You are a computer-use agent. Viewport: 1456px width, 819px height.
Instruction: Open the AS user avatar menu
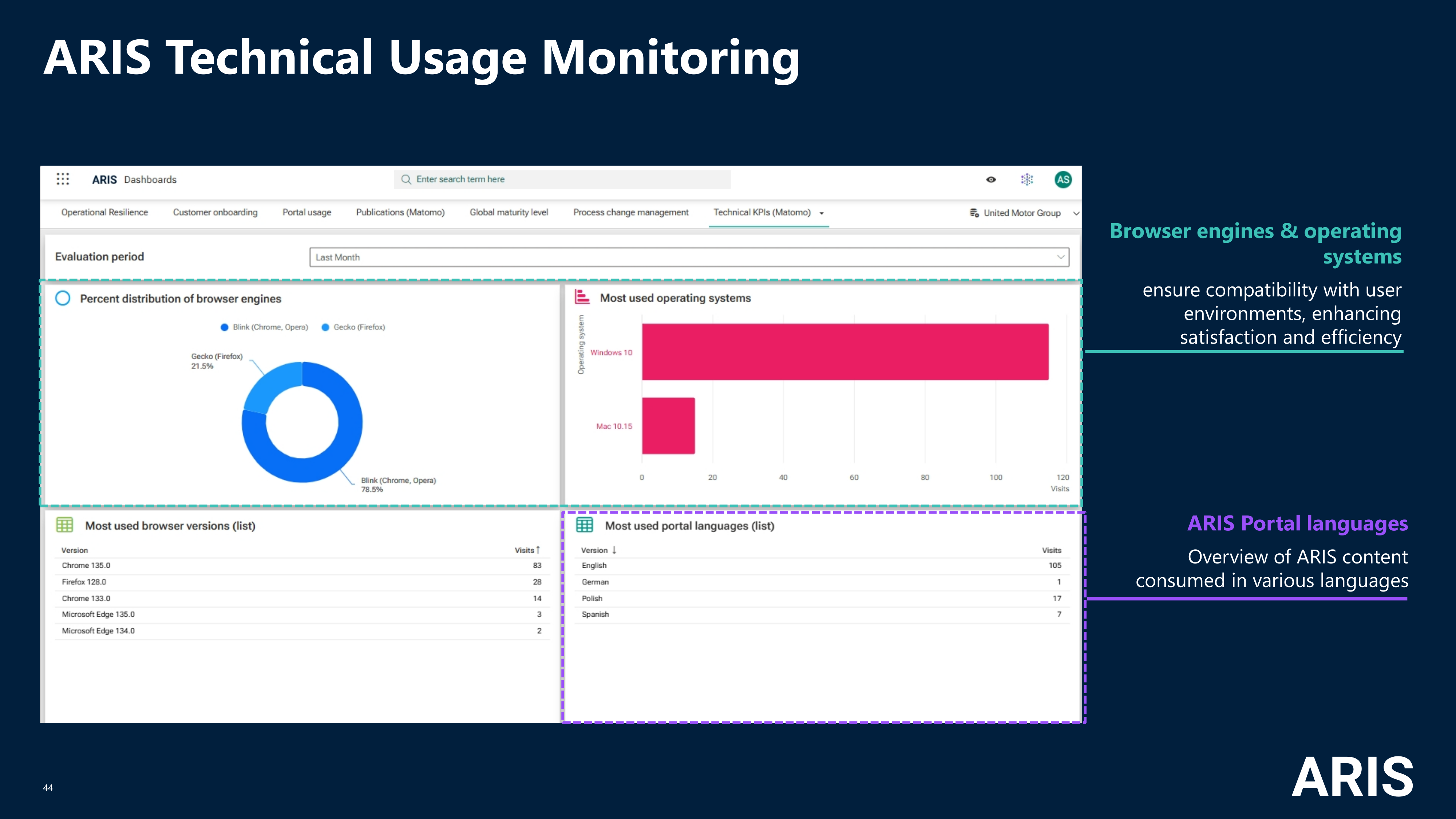click(1063, 180)
